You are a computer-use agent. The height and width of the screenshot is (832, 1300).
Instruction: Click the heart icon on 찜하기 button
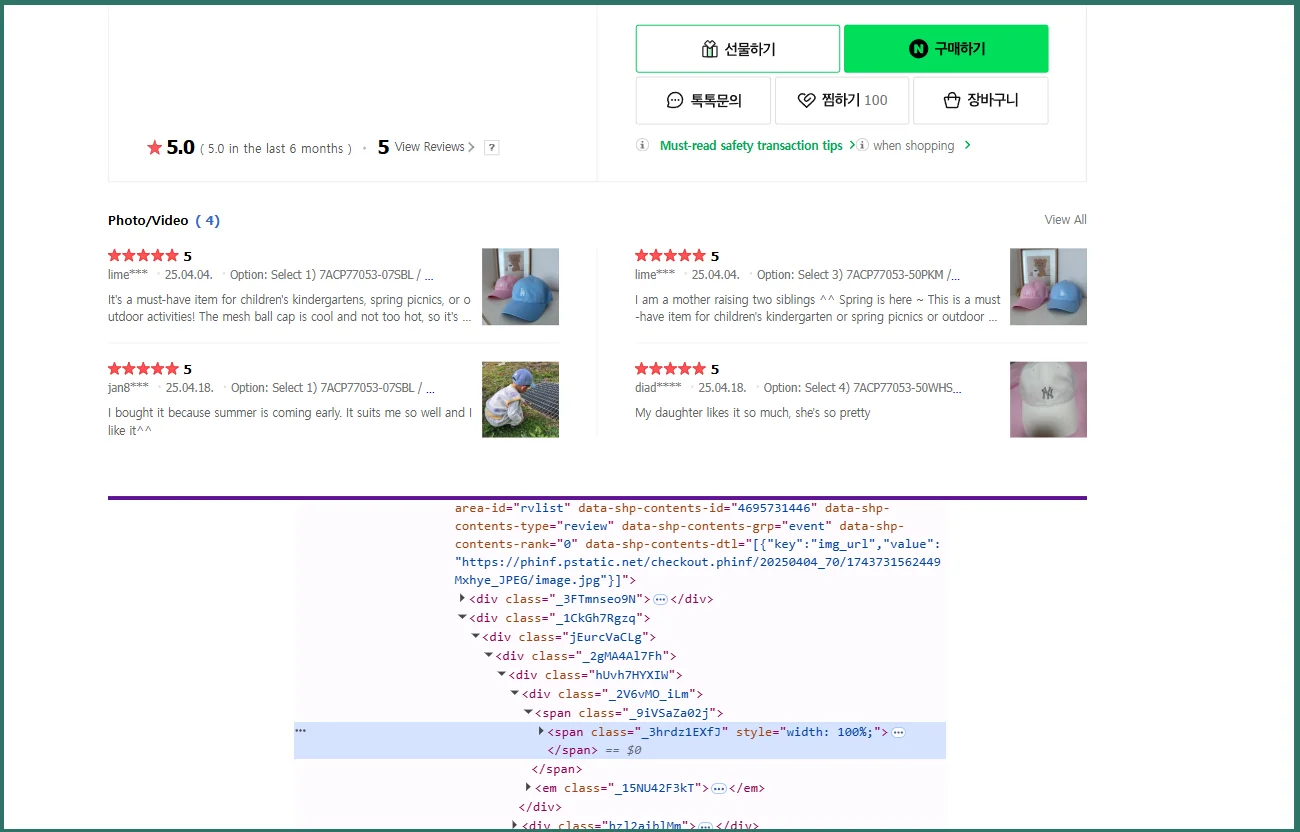803,100
